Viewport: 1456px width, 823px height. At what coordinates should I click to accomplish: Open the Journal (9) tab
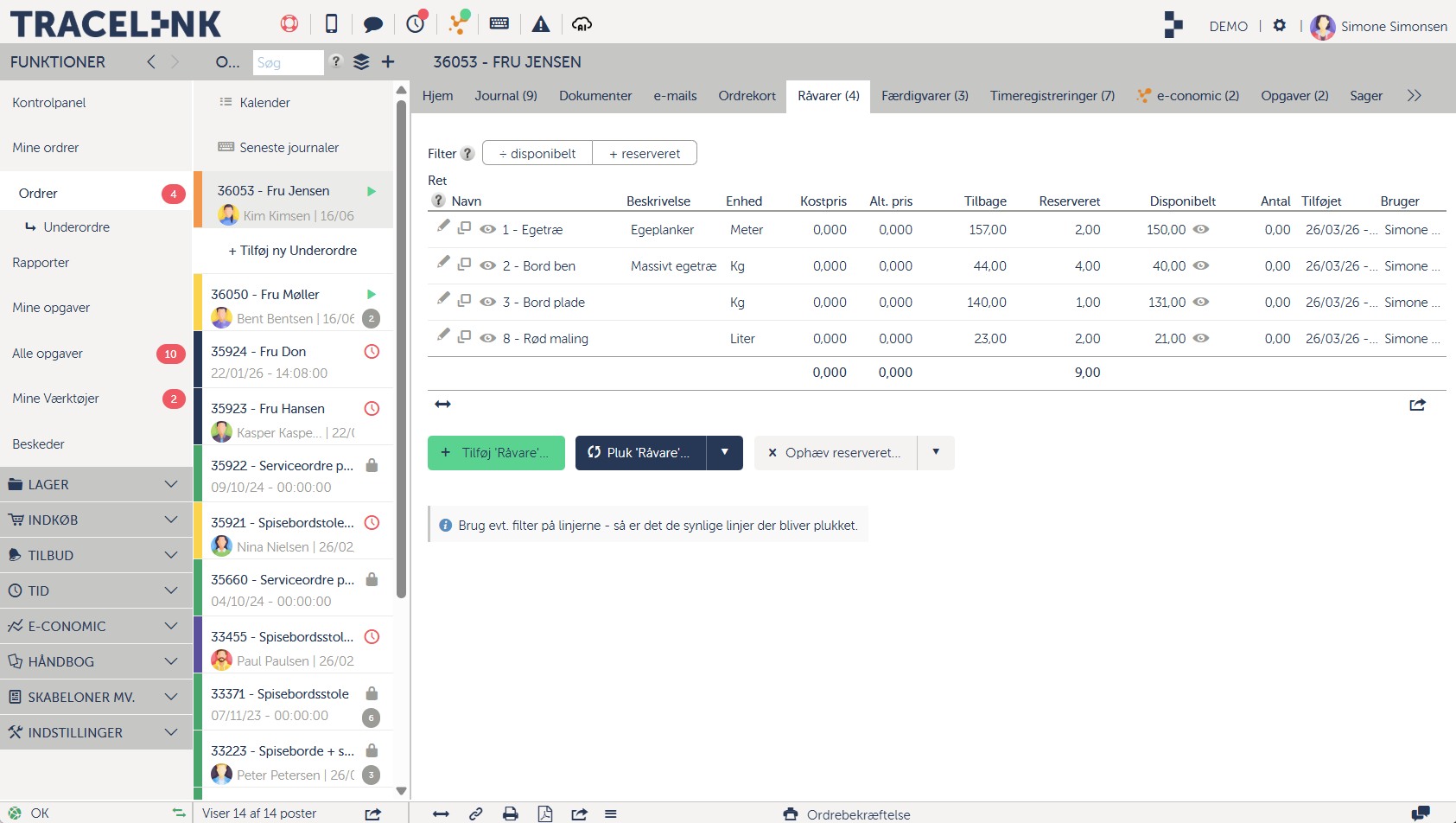(505, 96)
